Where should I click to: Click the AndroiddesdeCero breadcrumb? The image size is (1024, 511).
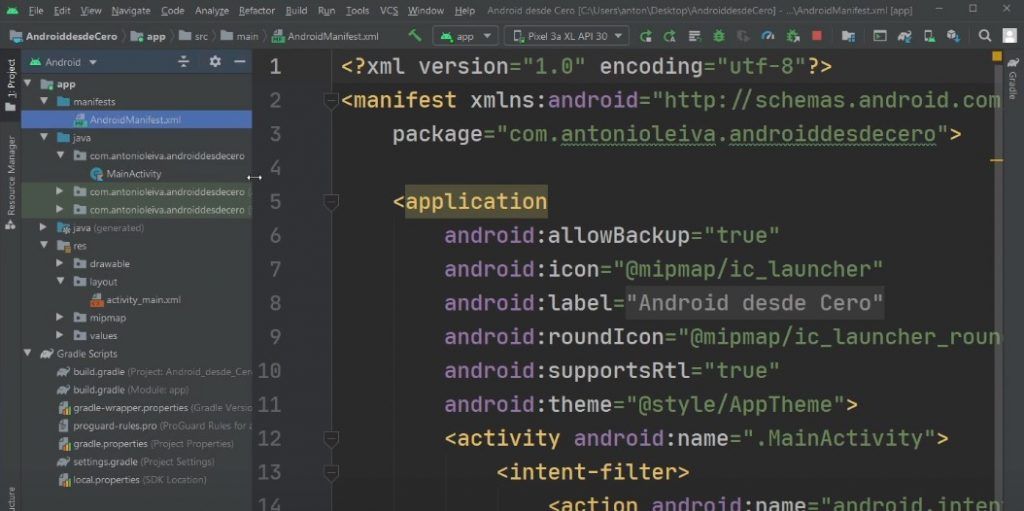(x=64, y=36)
